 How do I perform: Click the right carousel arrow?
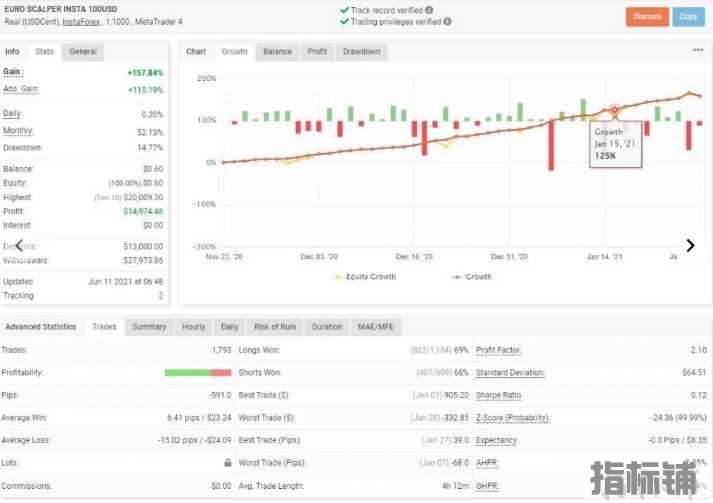click(x=690, y=245)
